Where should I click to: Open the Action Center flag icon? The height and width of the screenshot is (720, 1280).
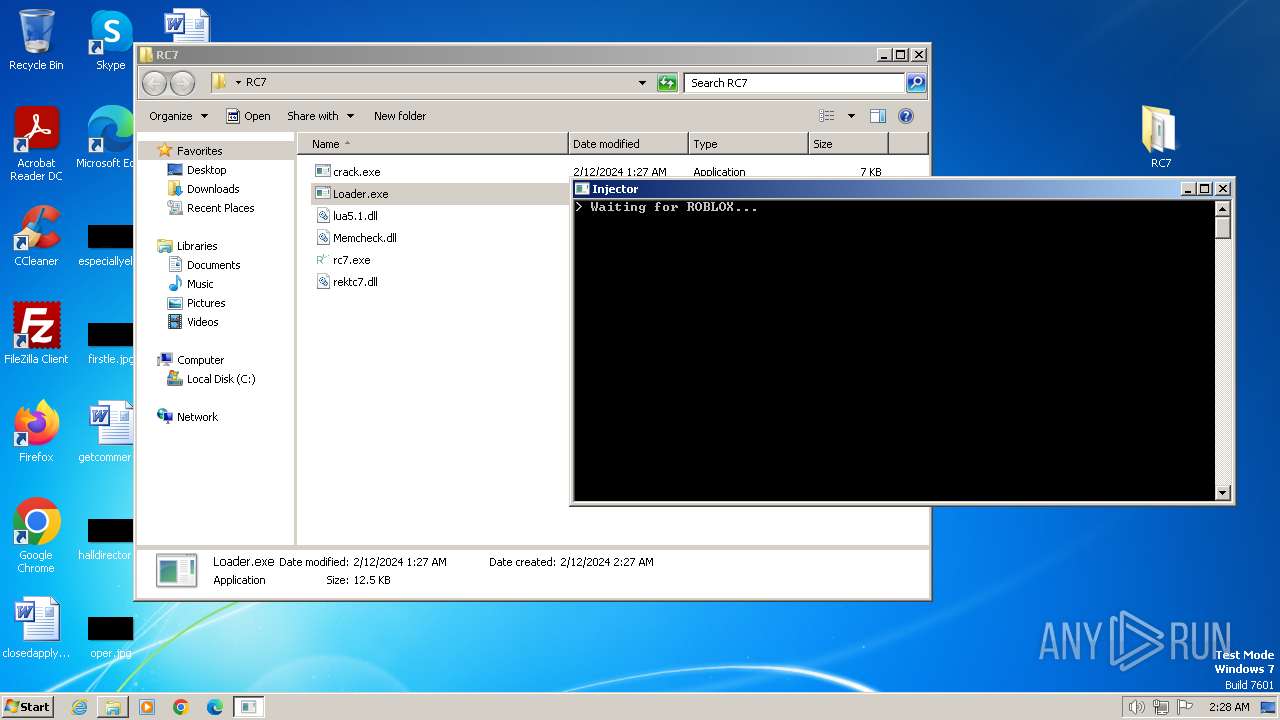1185,707
